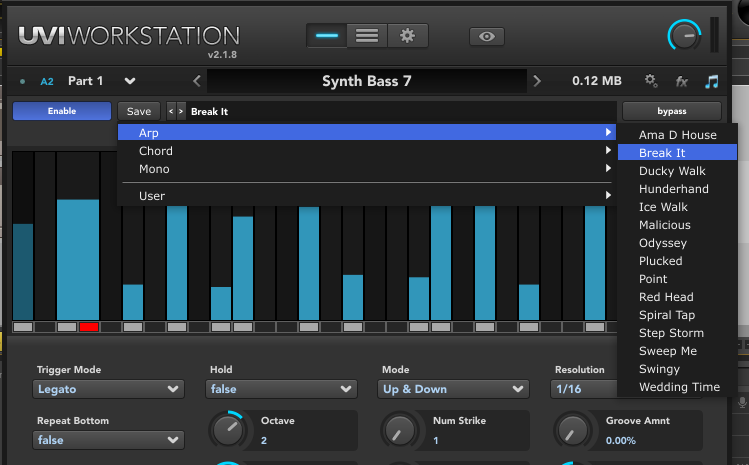Select the Point preset
The image size is (749, 465).
click(x=677, y=279)
